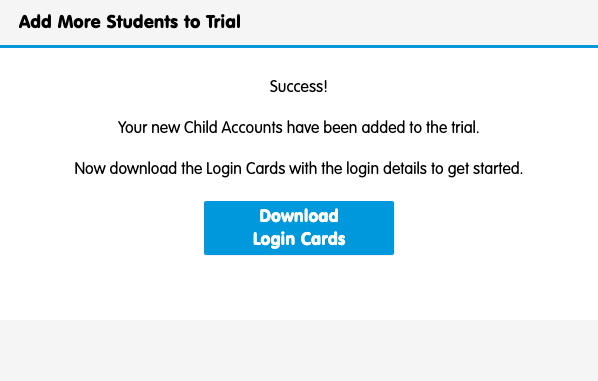Click the word 'Download' on the blue button
598x381 pixels.
(299, 216)
